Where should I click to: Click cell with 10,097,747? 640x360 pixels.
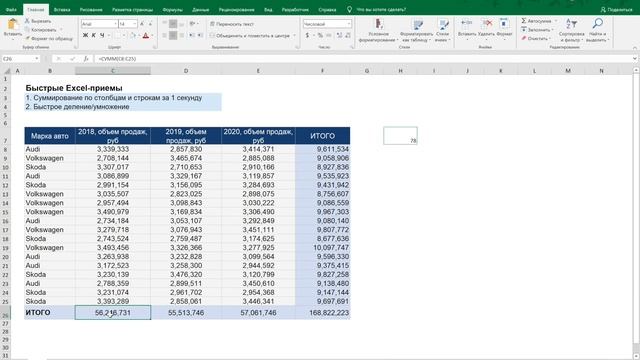tap(322, 248)
